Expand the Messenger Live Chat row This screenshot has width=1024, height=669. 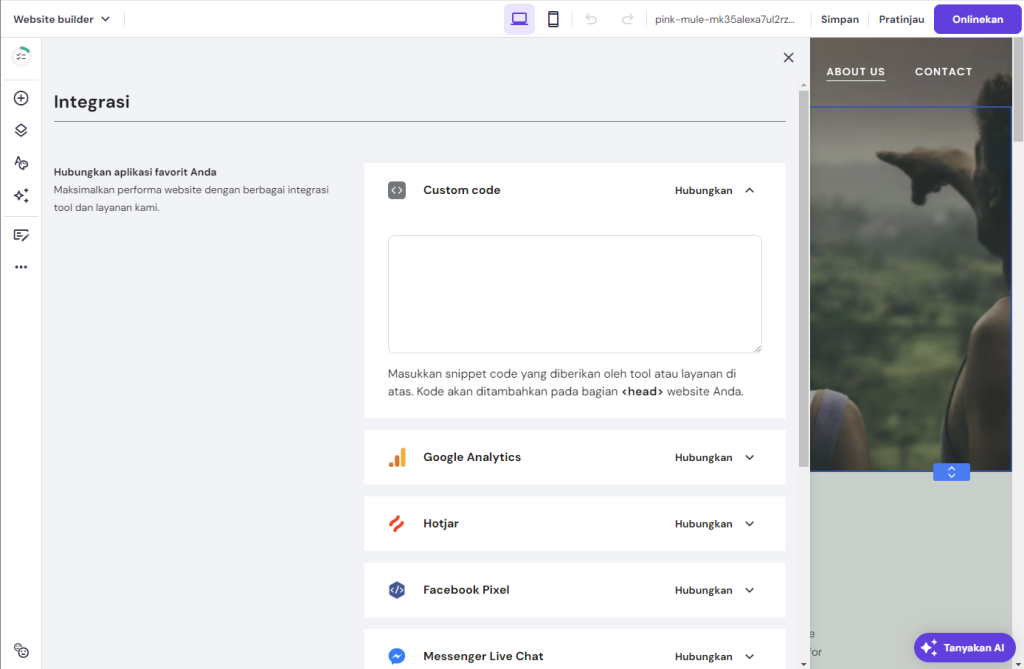[749, 656]
